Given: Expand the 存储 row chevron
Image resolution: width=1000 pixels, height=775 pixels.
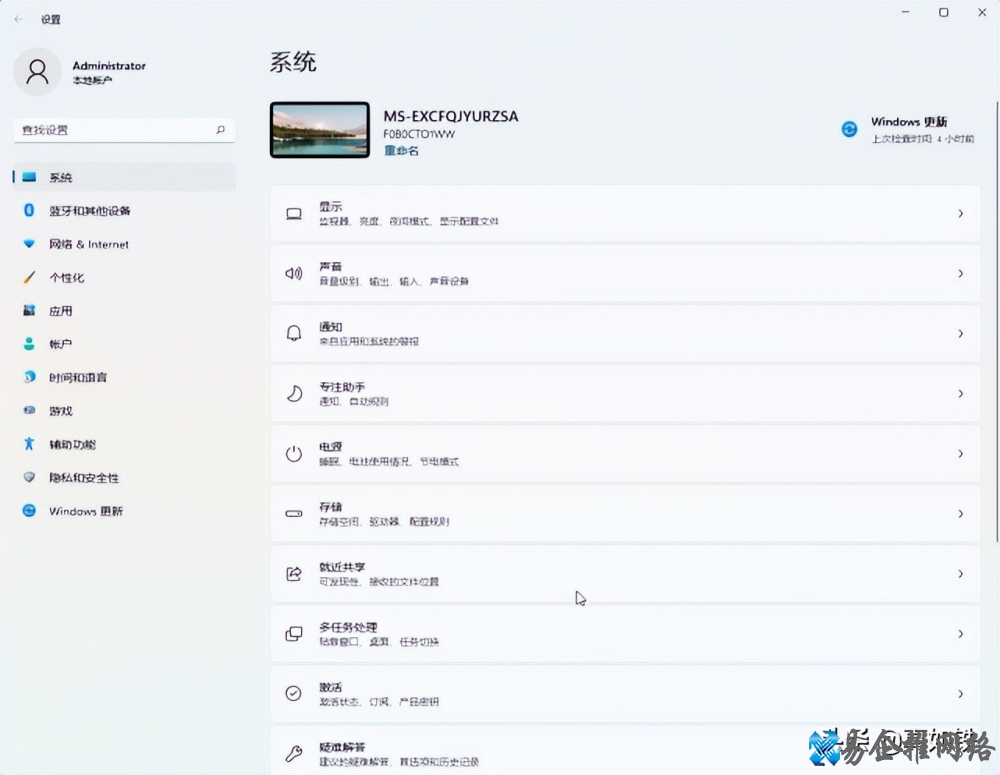Looking at the screenshot, I should tap(960, 513).
